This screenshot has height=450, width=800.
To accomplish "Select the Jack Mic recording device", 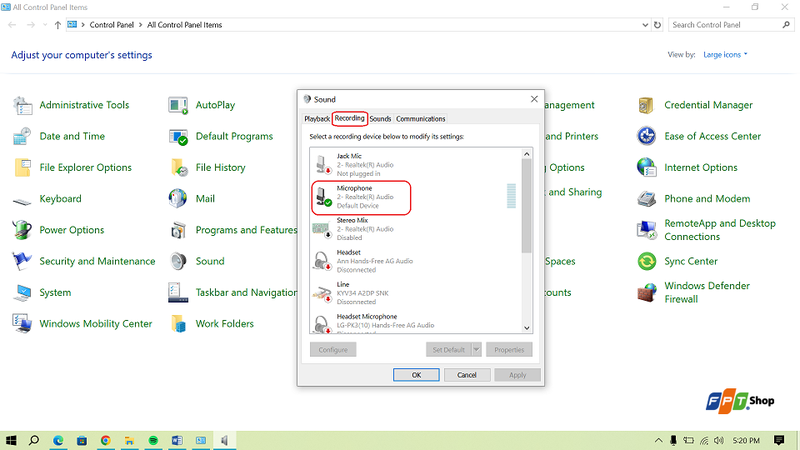I will pos(415,165).
